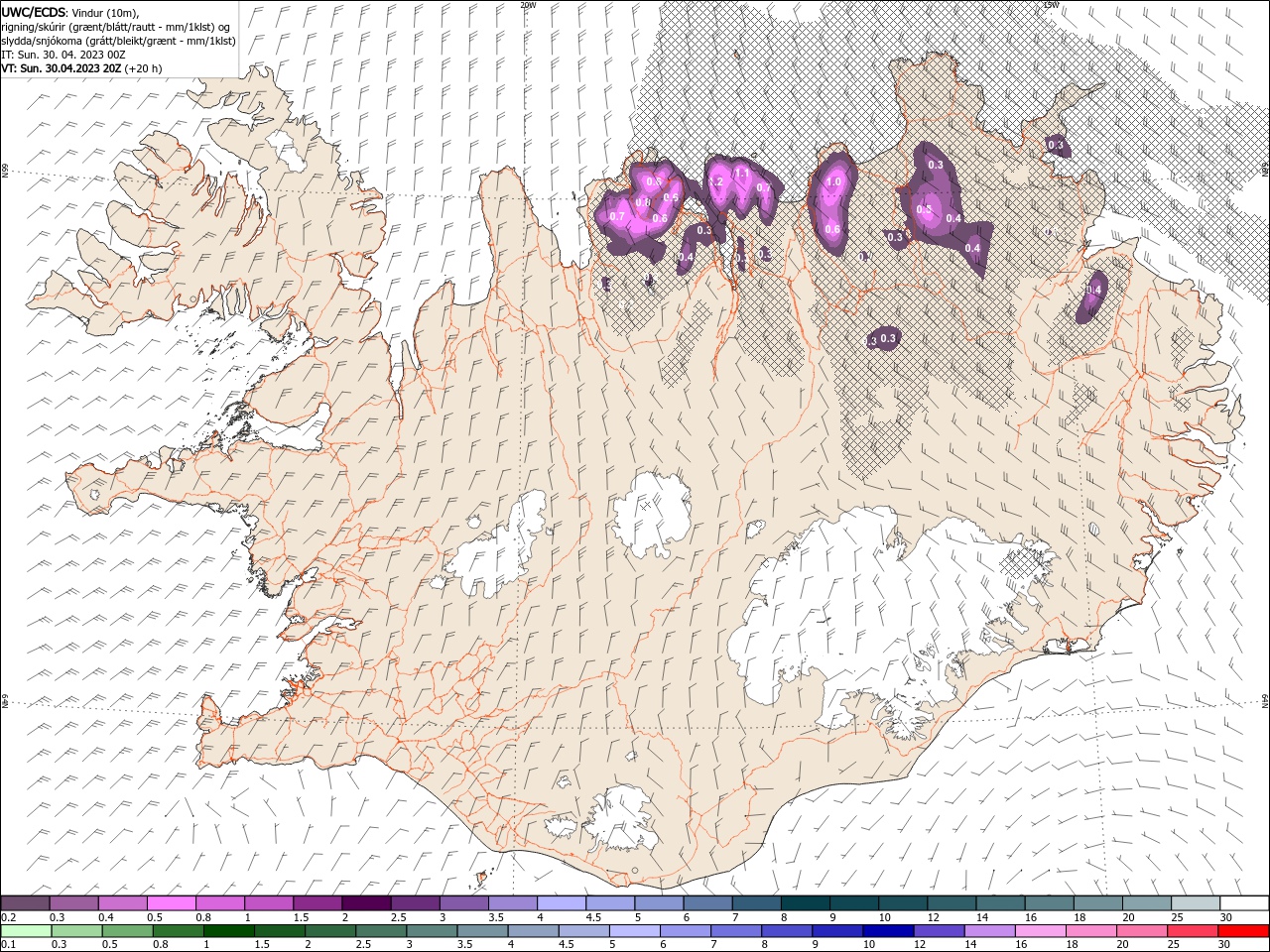Screen dimensions: 1270x952
Task: Pick the pale grey 25 swatch, upper legend
Action: (1195, 903)
